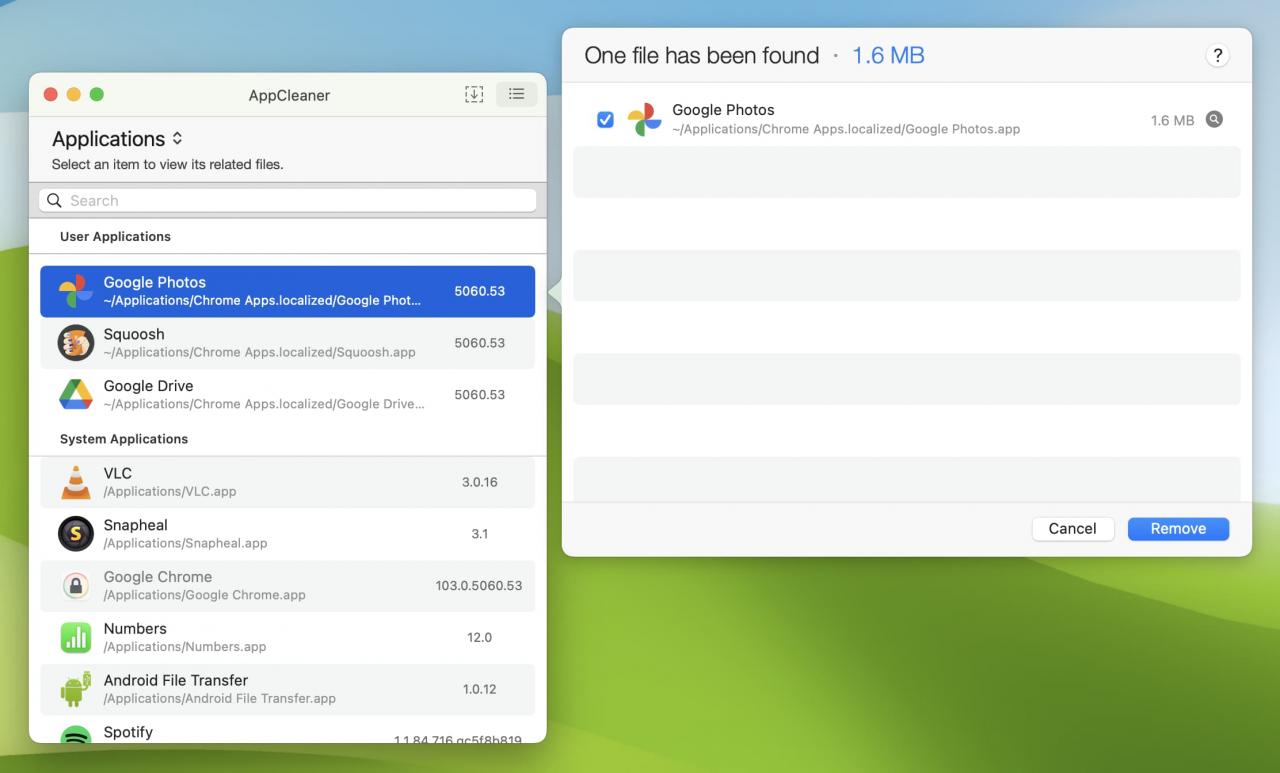Click the 1.6 MB size beside Google Photos file

[1172, 120]
